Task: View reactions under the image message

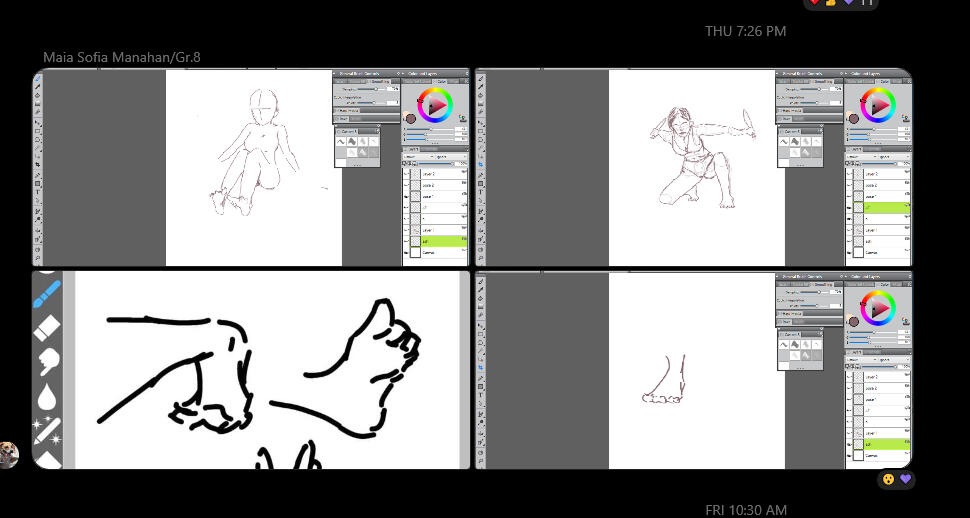Action: tap(895, 479)
